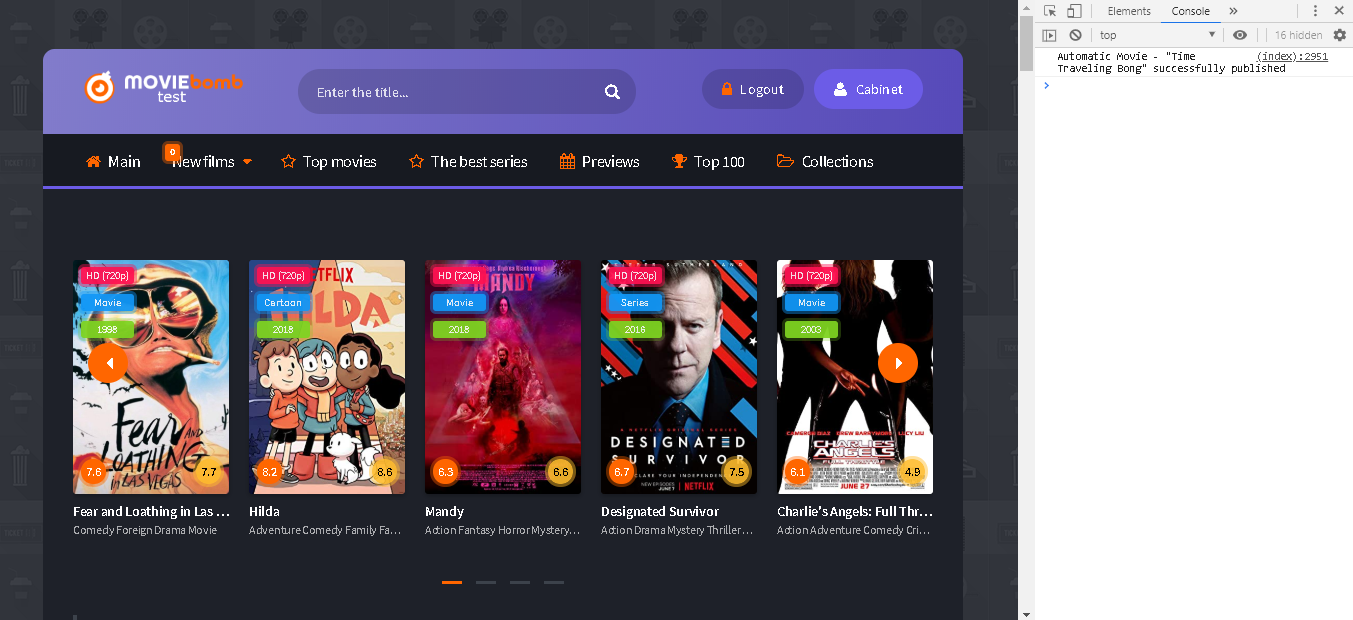Image resolution: width=1353 pixels, height=620 pixels.
Task: Click the Series tag on Designated Survivor
Action: pyautogui.click(x=635, y=302)
